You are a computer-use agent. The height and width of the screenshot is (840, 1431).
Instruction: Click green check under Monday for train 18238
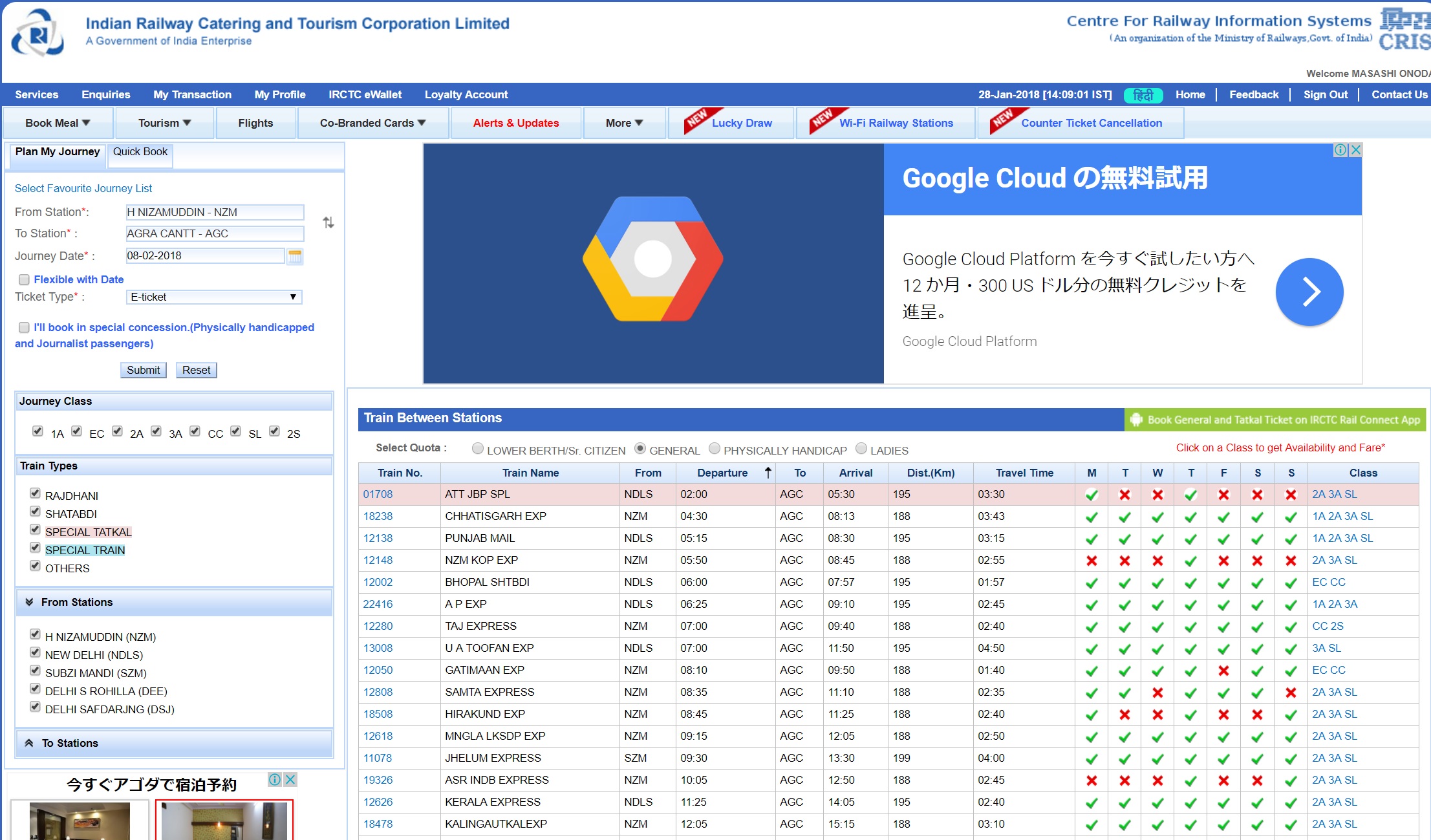click(x=1092, y=517)
